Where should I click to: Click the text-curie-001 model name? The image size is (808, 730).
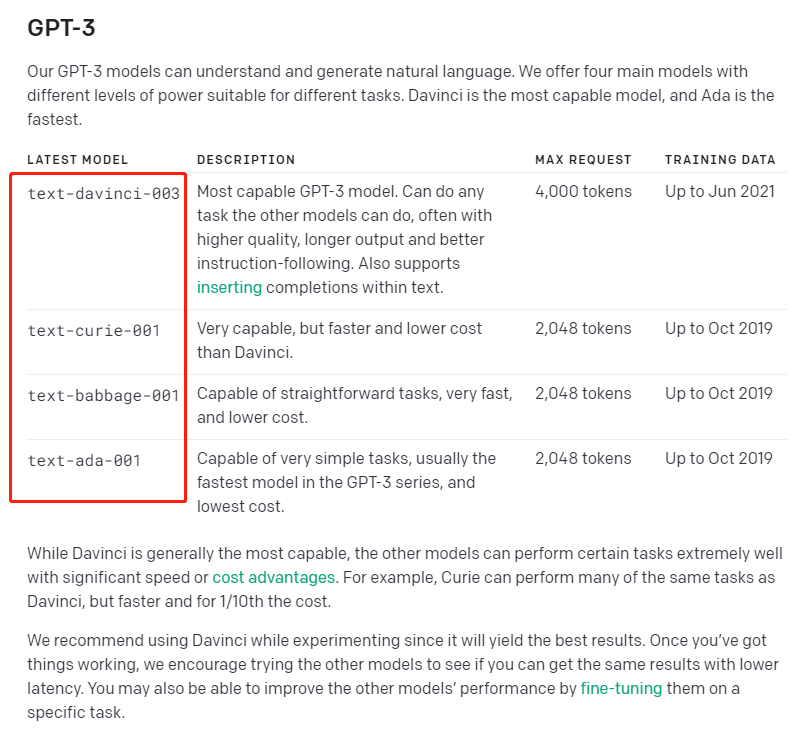tap(94, 330)
